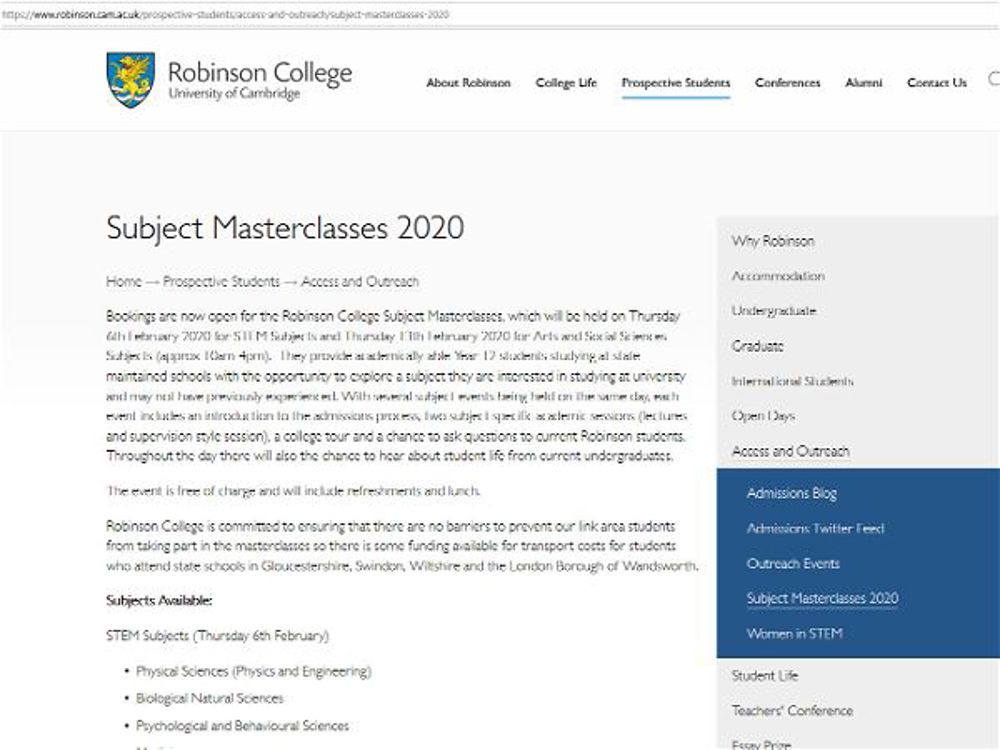Screen dimensions: 1000x750
Task: Select Women in STEM sidebar item
Action: pos(794,633)
